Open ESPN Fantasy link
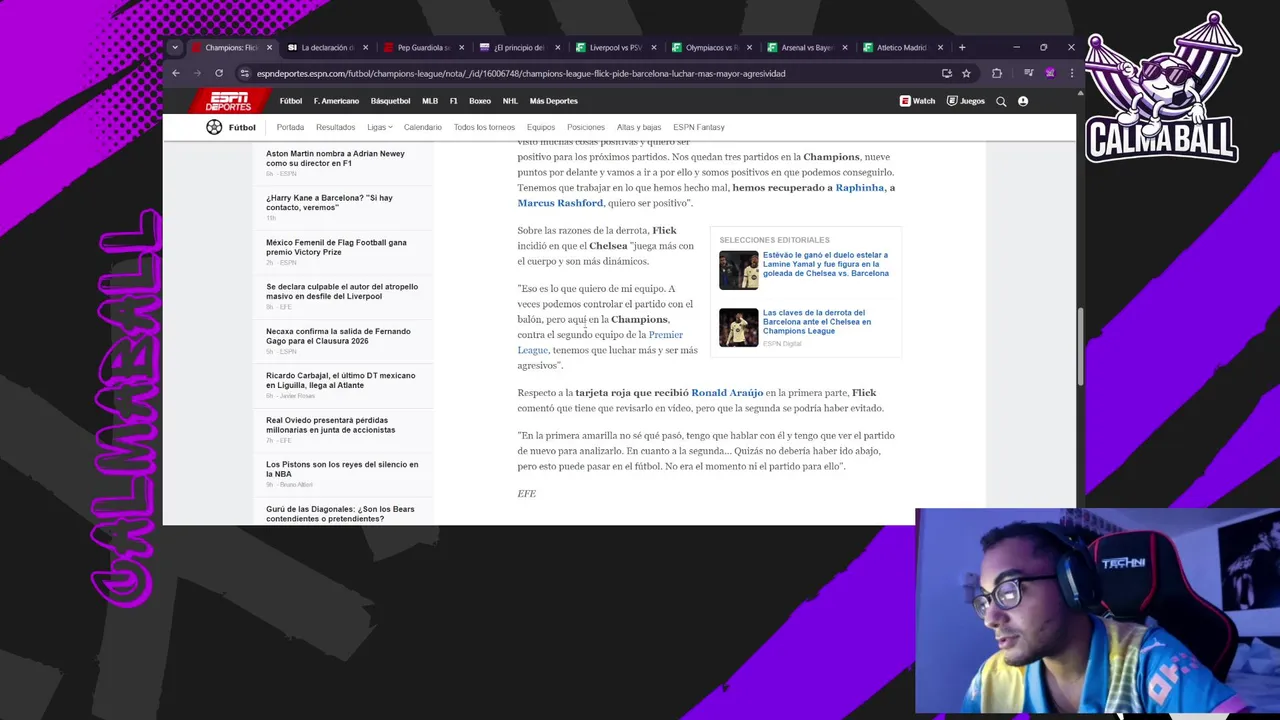 tap(699, 127)
